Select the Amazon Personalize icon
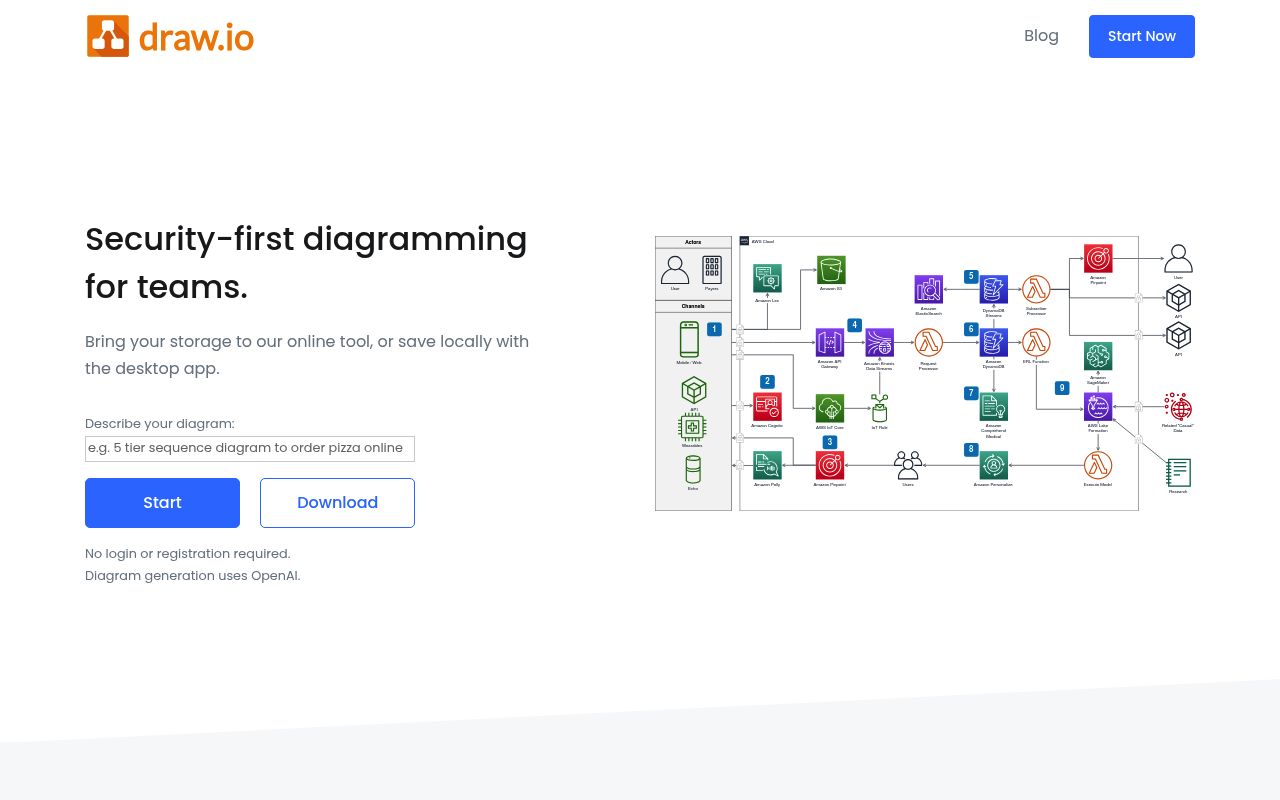The height and width of the screenshot is (800, 1280). (x=993, y=466)
